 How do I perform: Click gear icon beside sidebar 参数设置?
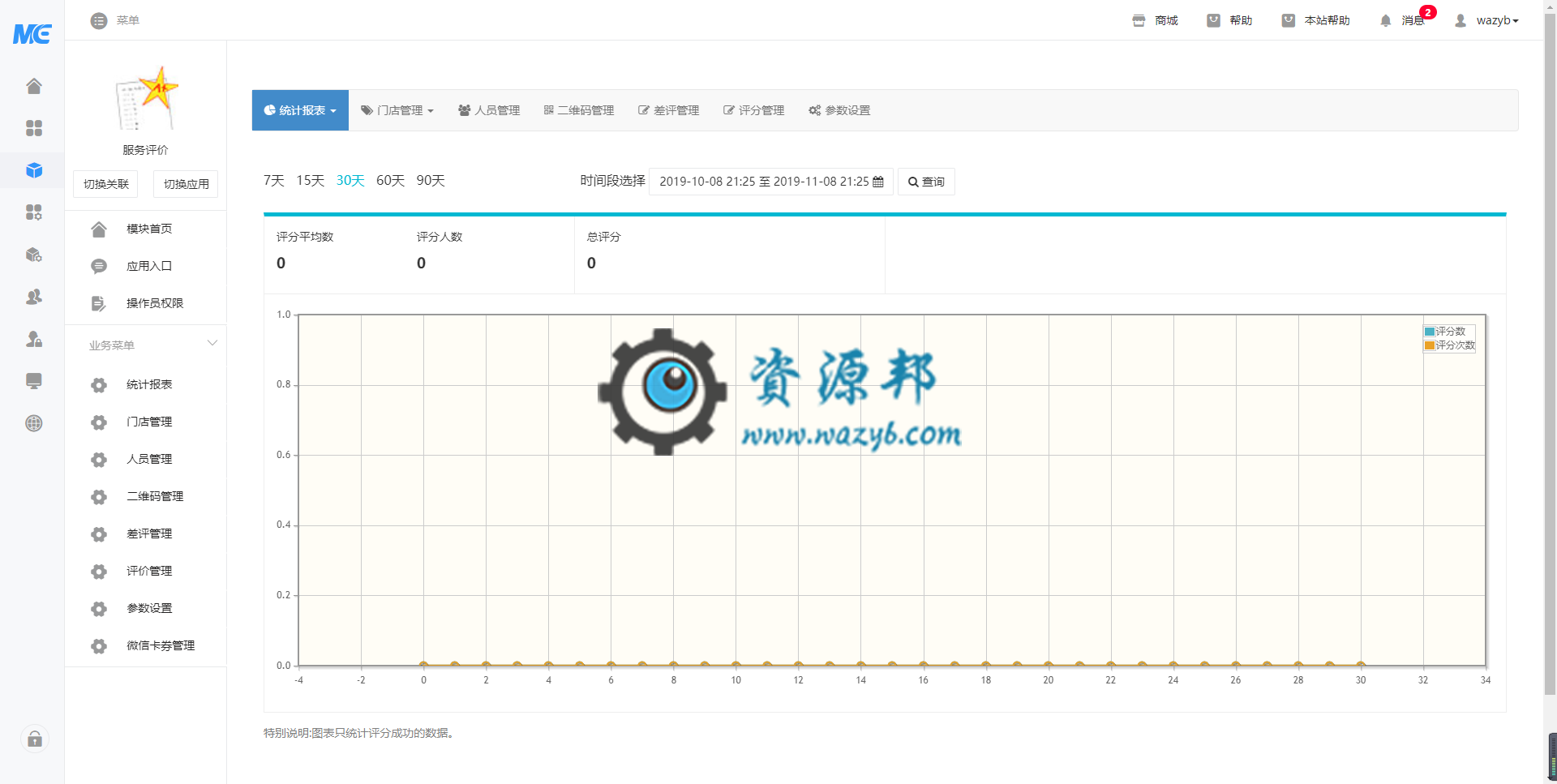pos(99,609)
